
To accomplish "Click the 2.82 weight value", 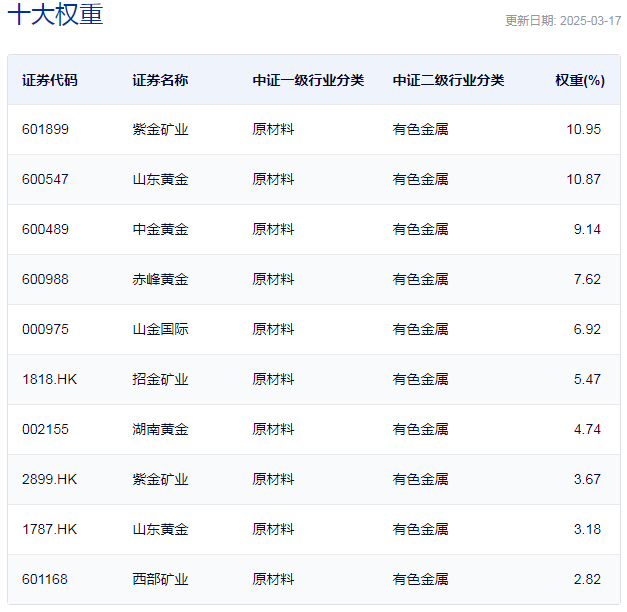I will pos(587,579).
